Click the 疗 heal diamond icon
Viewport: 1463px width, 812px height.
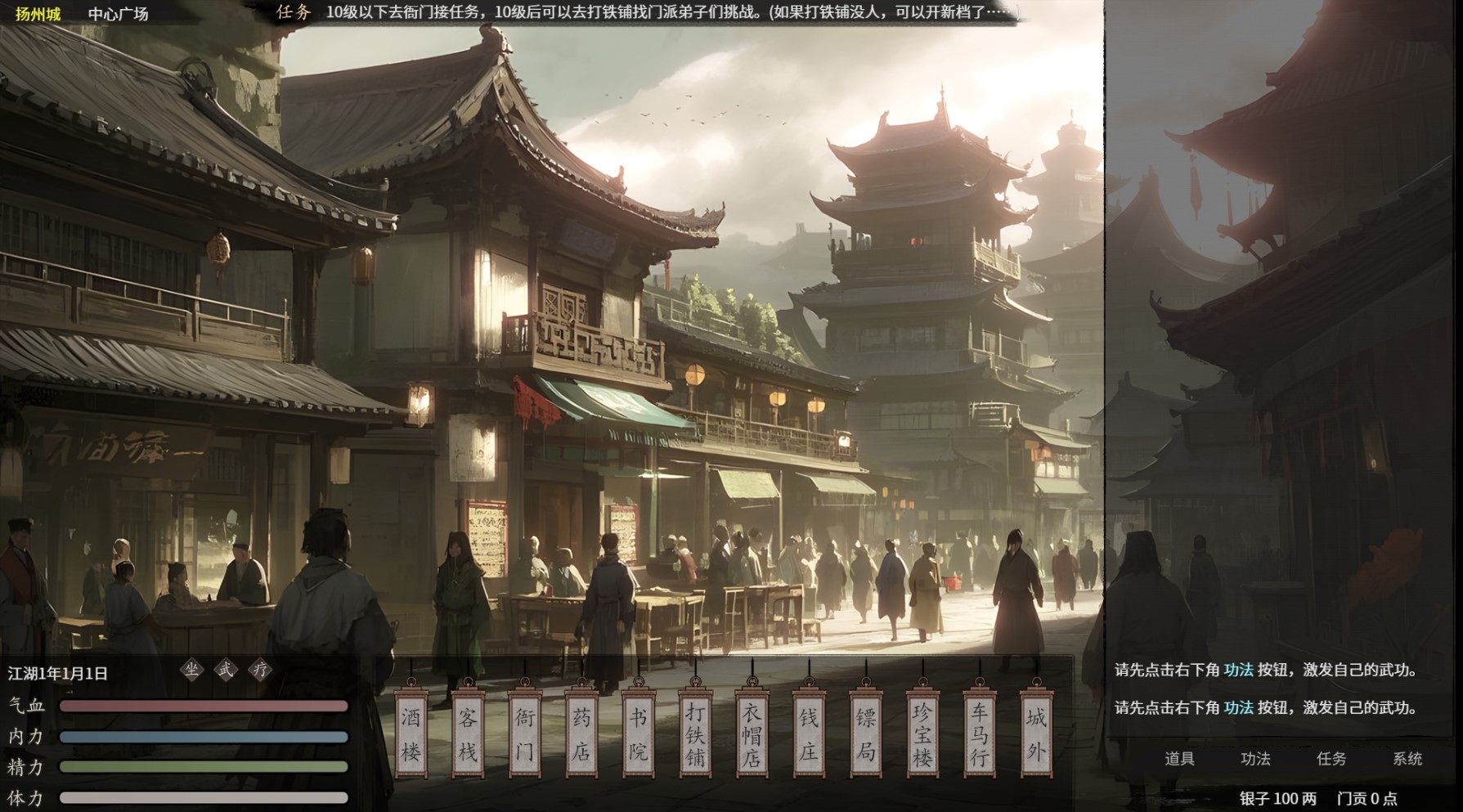tap(260, 671)
